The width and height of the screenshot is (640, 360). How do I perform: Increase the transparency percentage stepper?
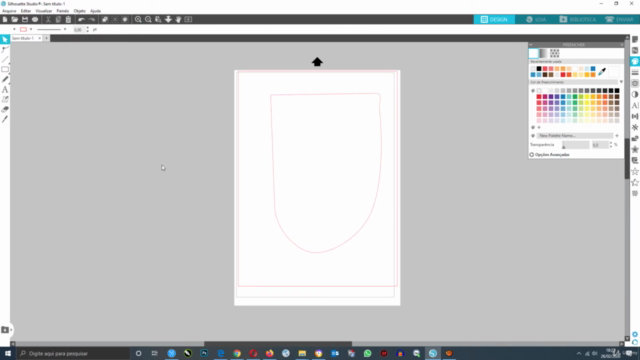[611, 143]
